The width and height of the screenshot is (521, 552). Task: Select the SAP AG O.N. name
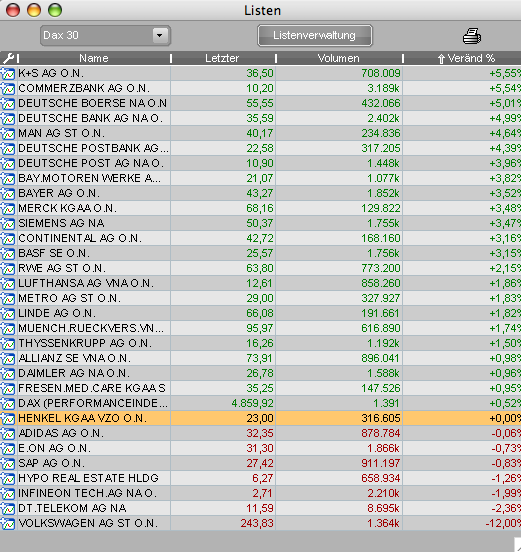point(51,463)
